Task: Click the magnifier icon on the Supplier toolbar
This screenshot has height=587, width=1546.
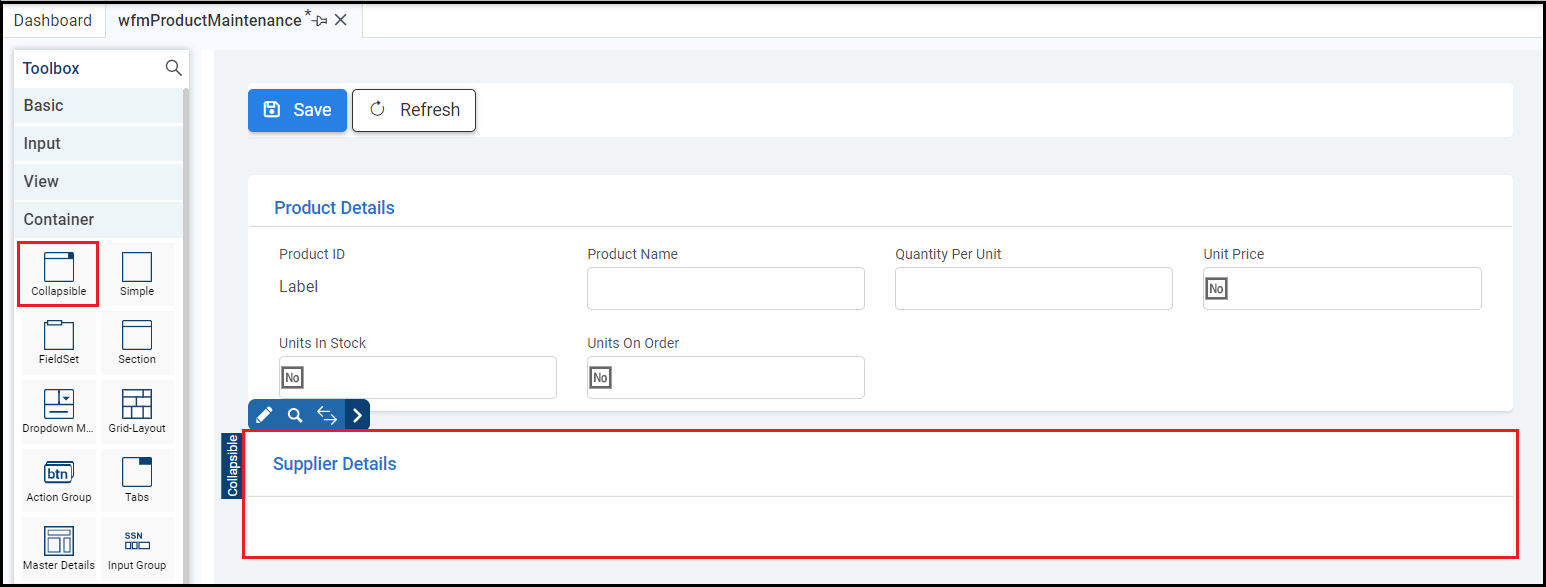Action: 295,415
